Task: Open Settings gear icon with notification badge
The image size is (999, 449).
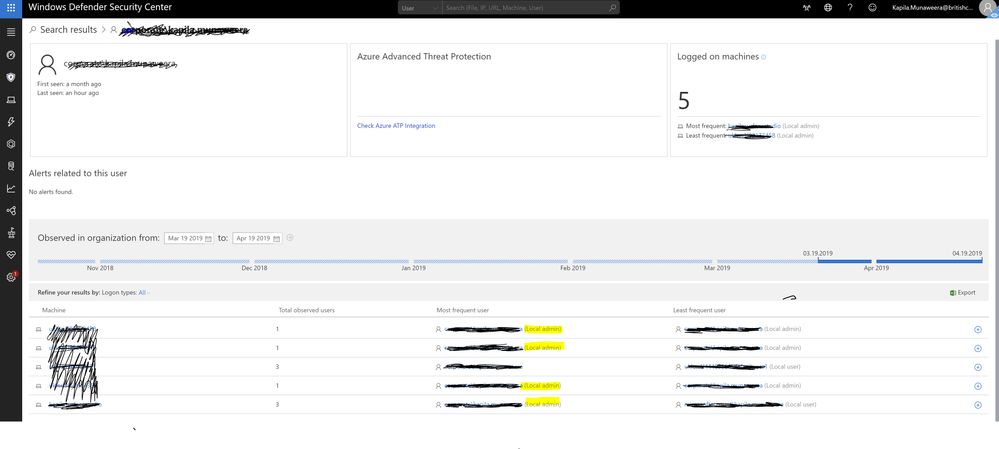Action: click(11, 277)
